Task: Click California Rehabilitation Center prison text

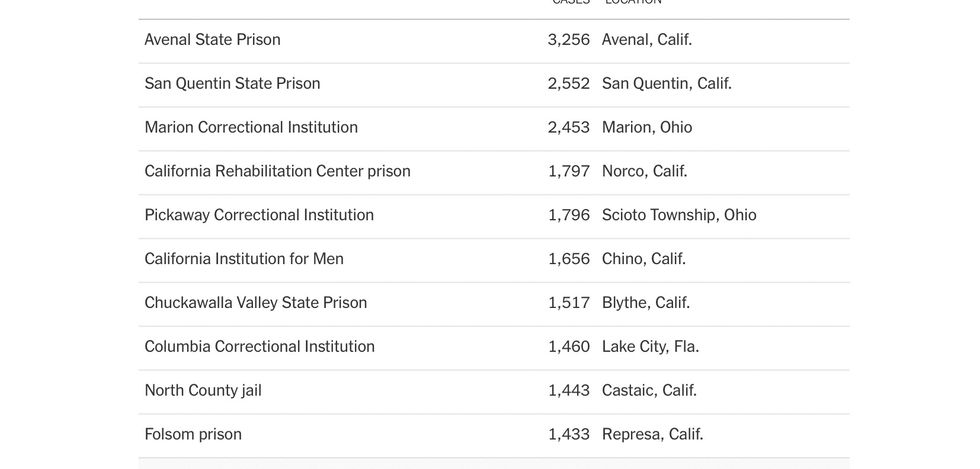Action: (x=278, y=171)
